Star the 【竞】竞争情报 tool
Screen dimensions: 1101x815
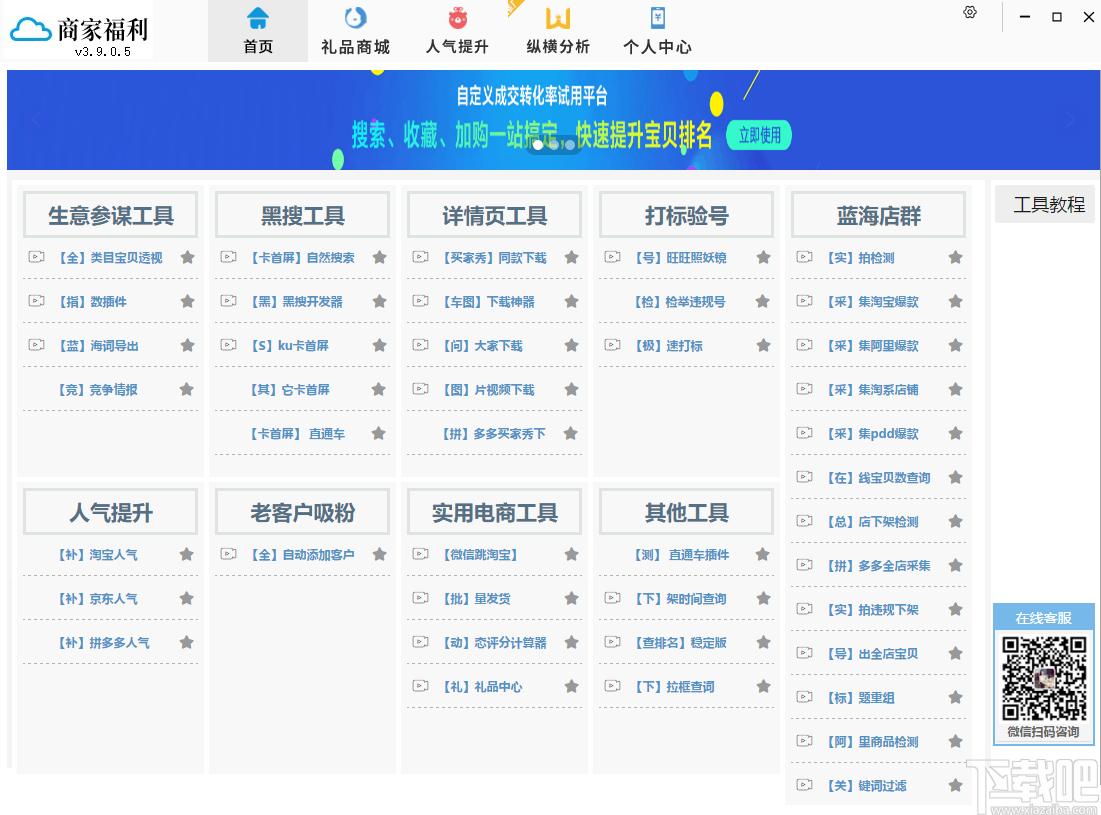187,390
